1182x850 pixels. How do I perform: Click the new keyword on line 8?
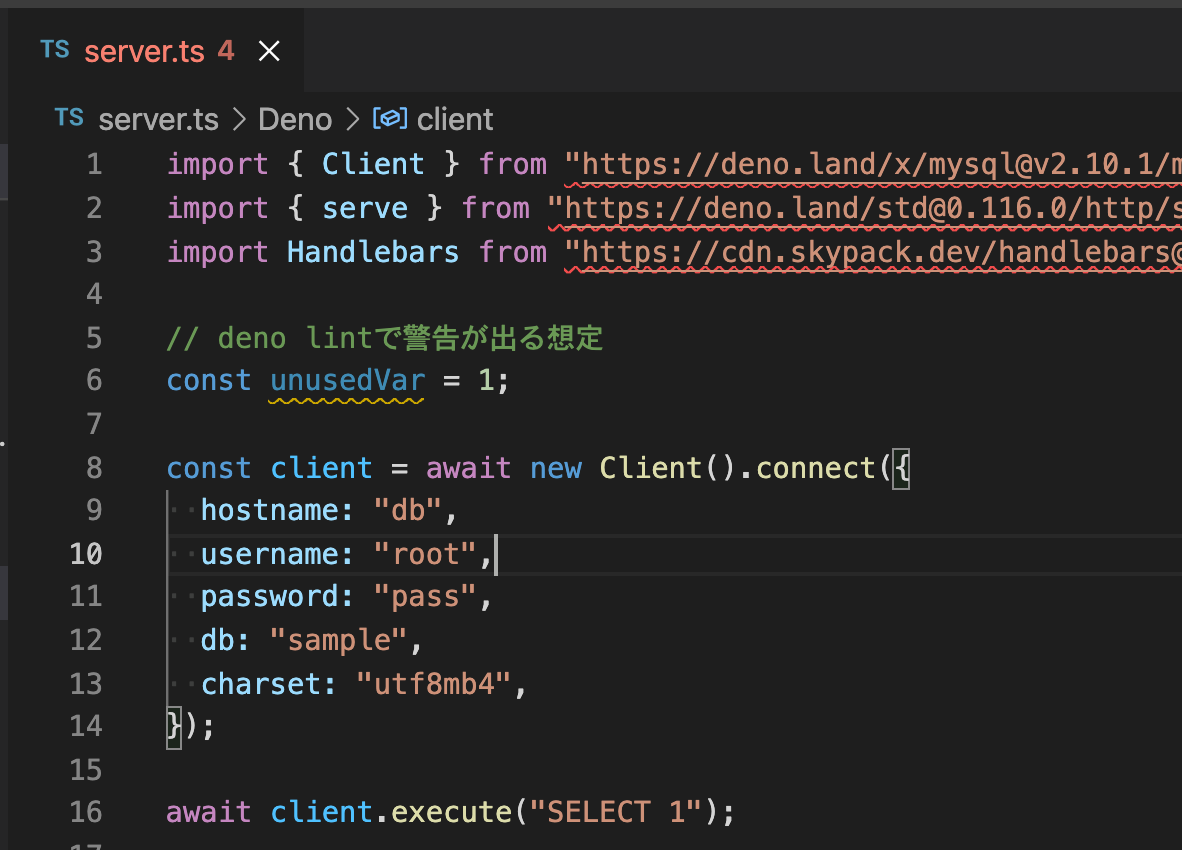pyautogui.click(x=556, y=468)
